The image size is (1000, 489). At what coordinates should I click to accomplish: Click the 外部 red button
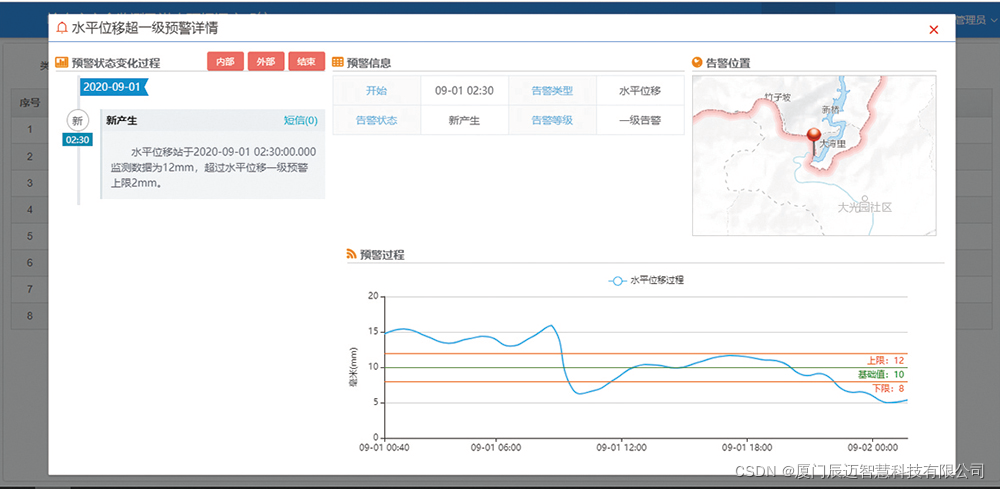pyautogui.click(x=266, y=62)
